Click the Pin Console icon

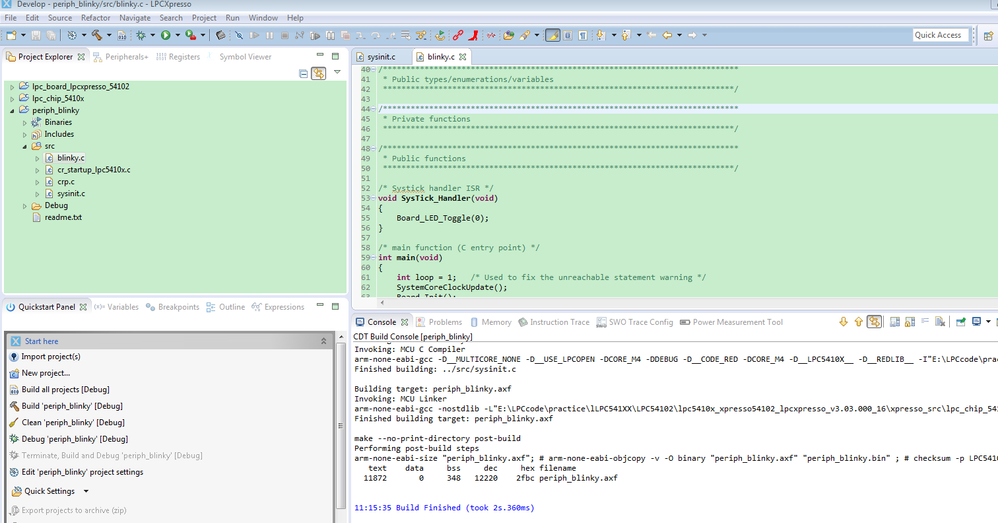(960, 322)
